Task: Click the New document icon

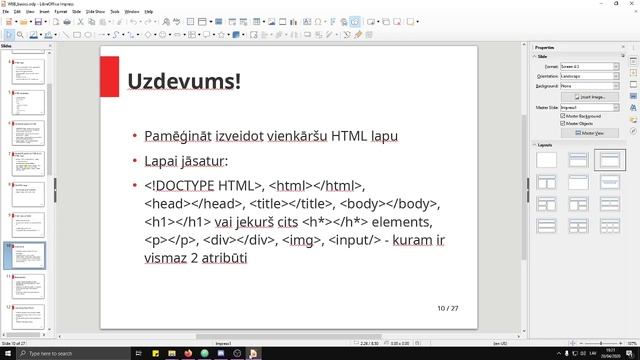Action: (x=9, y=22)
